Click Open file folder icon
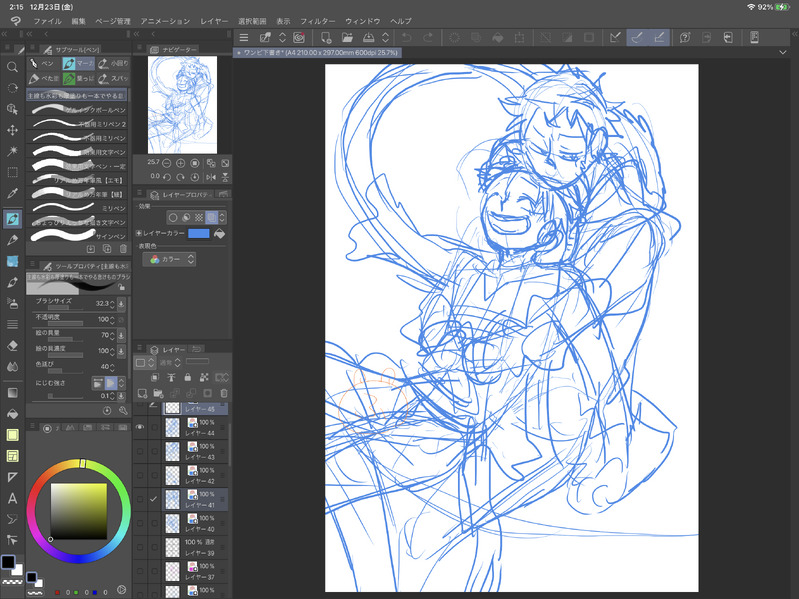Image resolution: width=799 pixels, height=599 pixels. pos(347,37)
